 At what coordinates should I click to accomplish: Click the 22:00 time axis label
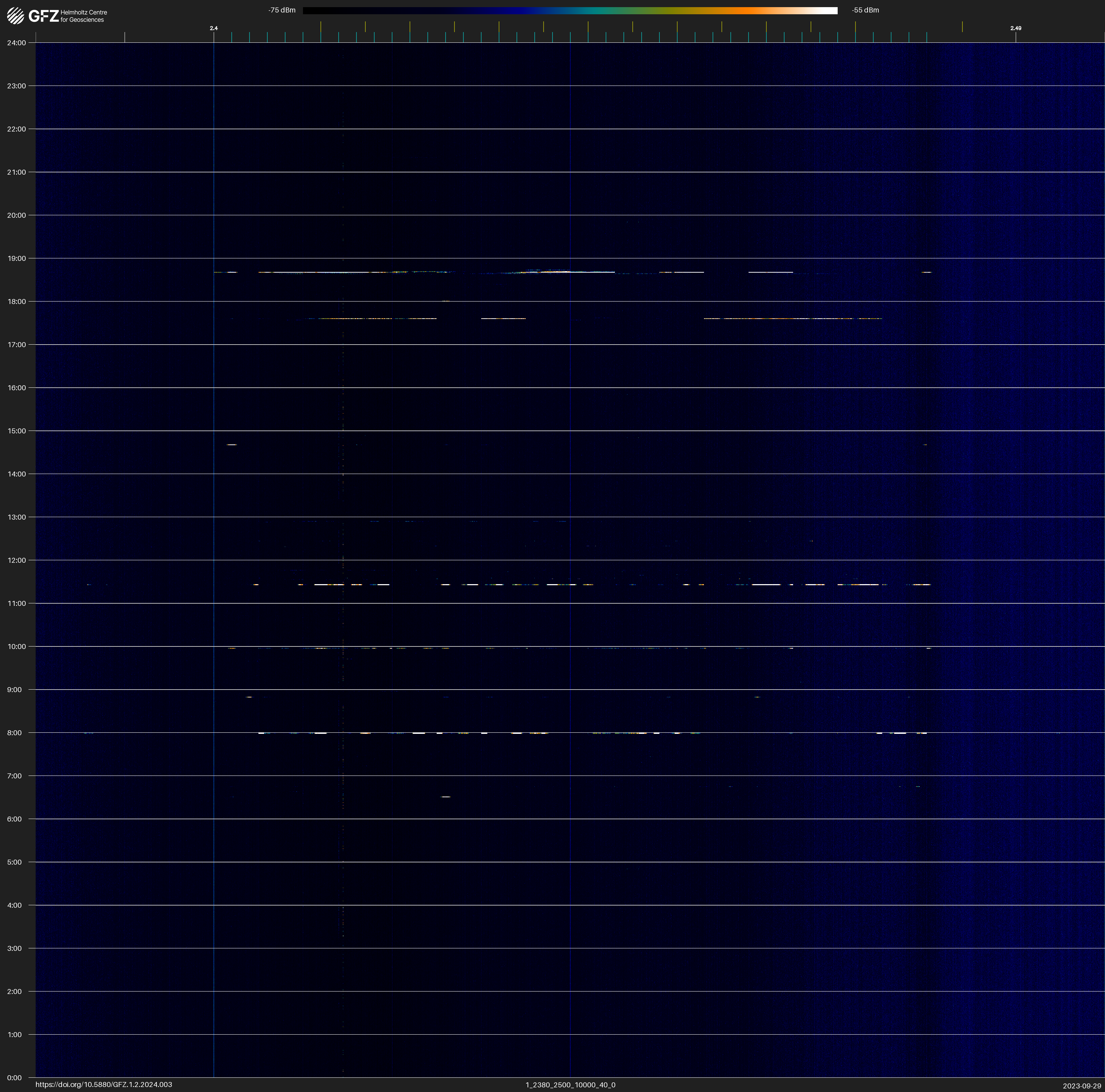point(17,129)
